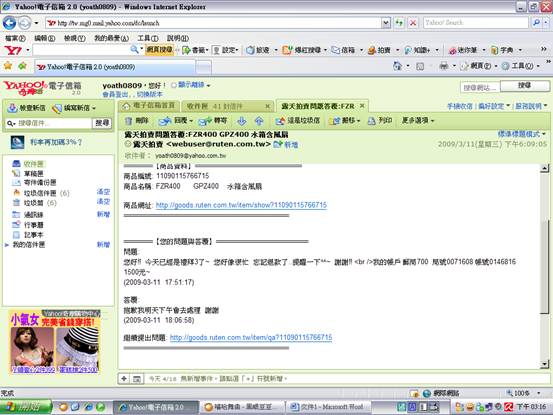This screenshot has width=553, height=415.
Task: Open the 寄件備份匣 sent folder
Action: (34, 183)
